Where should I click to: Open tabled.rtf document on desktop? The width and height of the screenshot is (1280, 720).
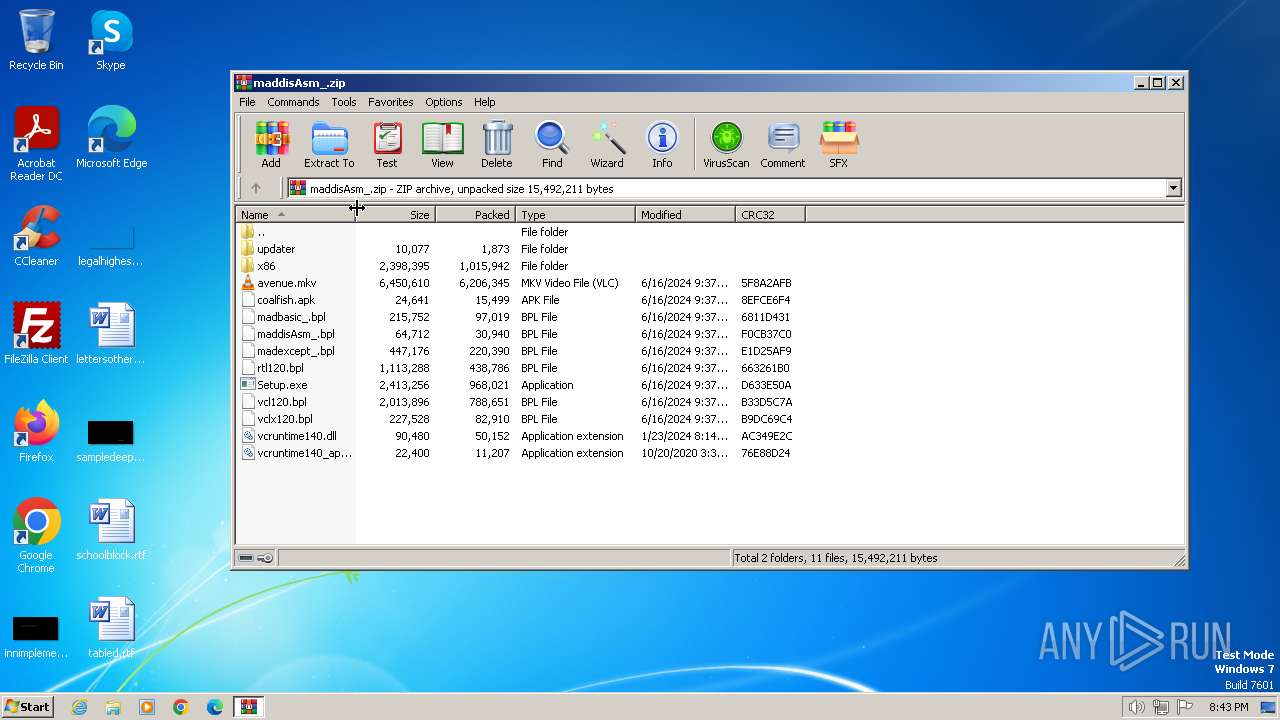[111, 627]
